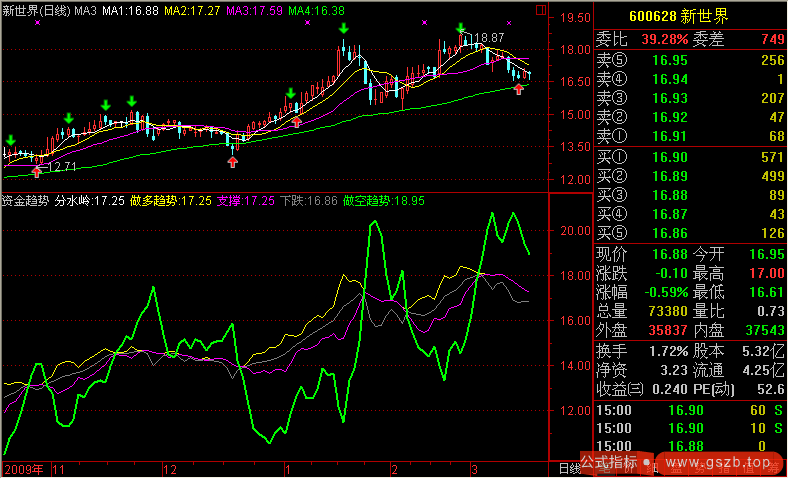
Task: Select the 买① bid row at 16.90
Action: pyautogui.click(x=690, y=157)
